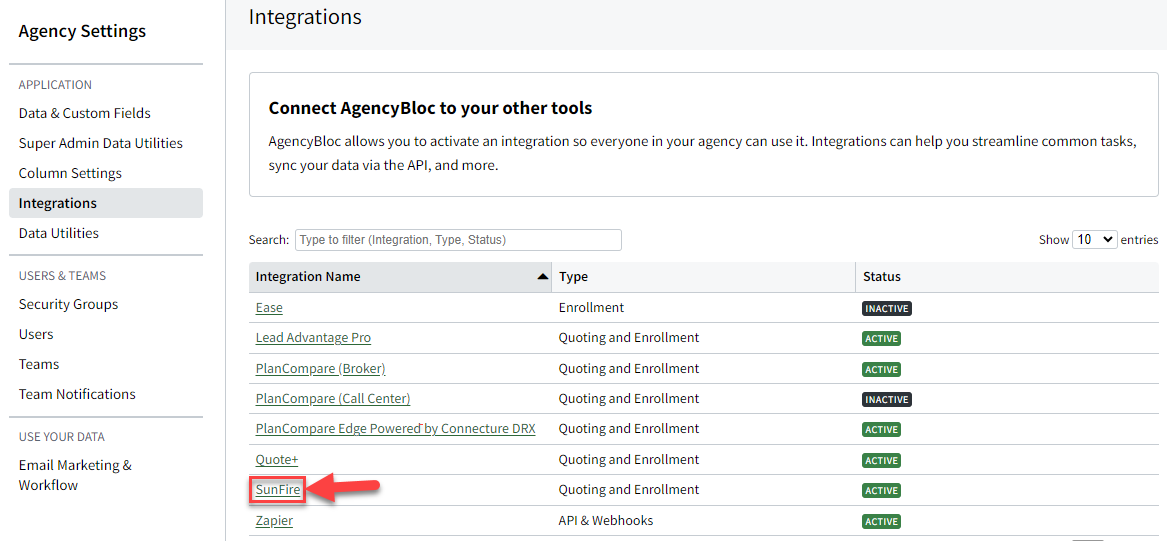Open Data Utilities page
1167x541 pixels.
[x=58, y=233]
